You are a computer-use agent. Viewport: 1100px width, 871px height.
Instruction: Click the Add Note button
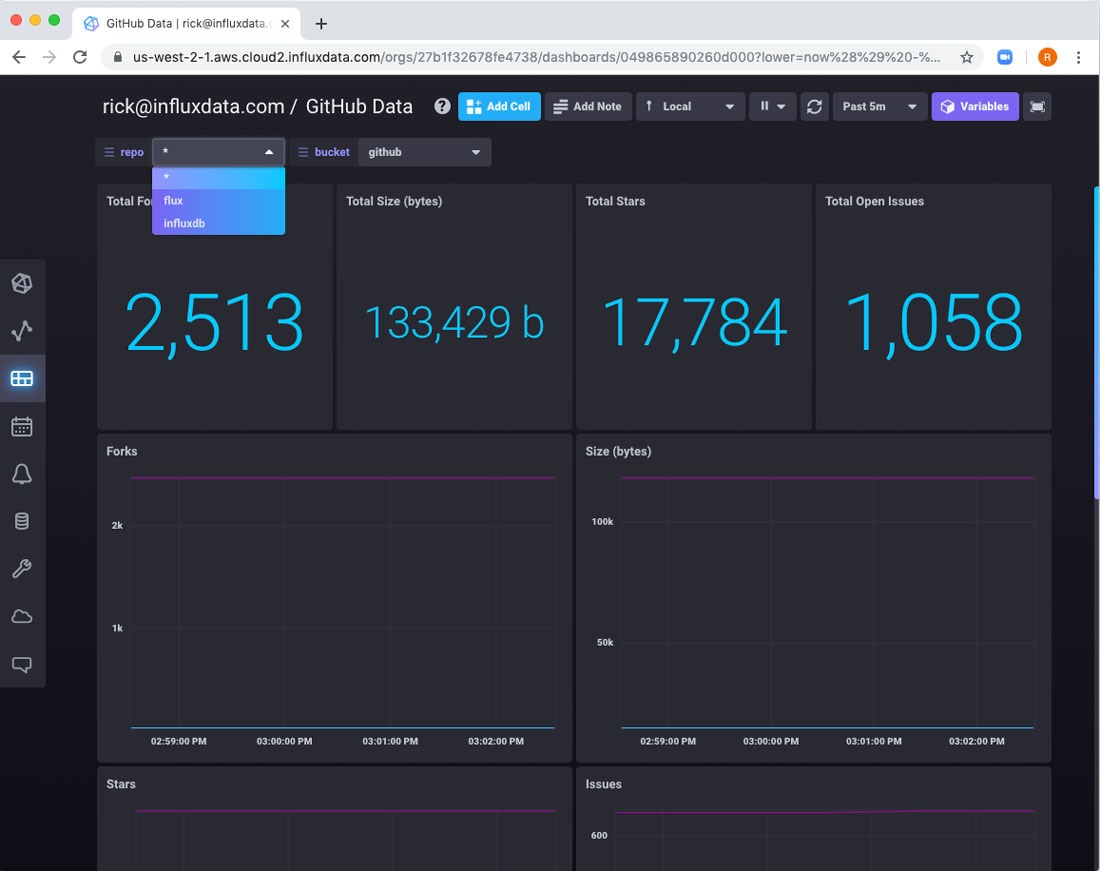pyautogui.click(x=588, y=106)
